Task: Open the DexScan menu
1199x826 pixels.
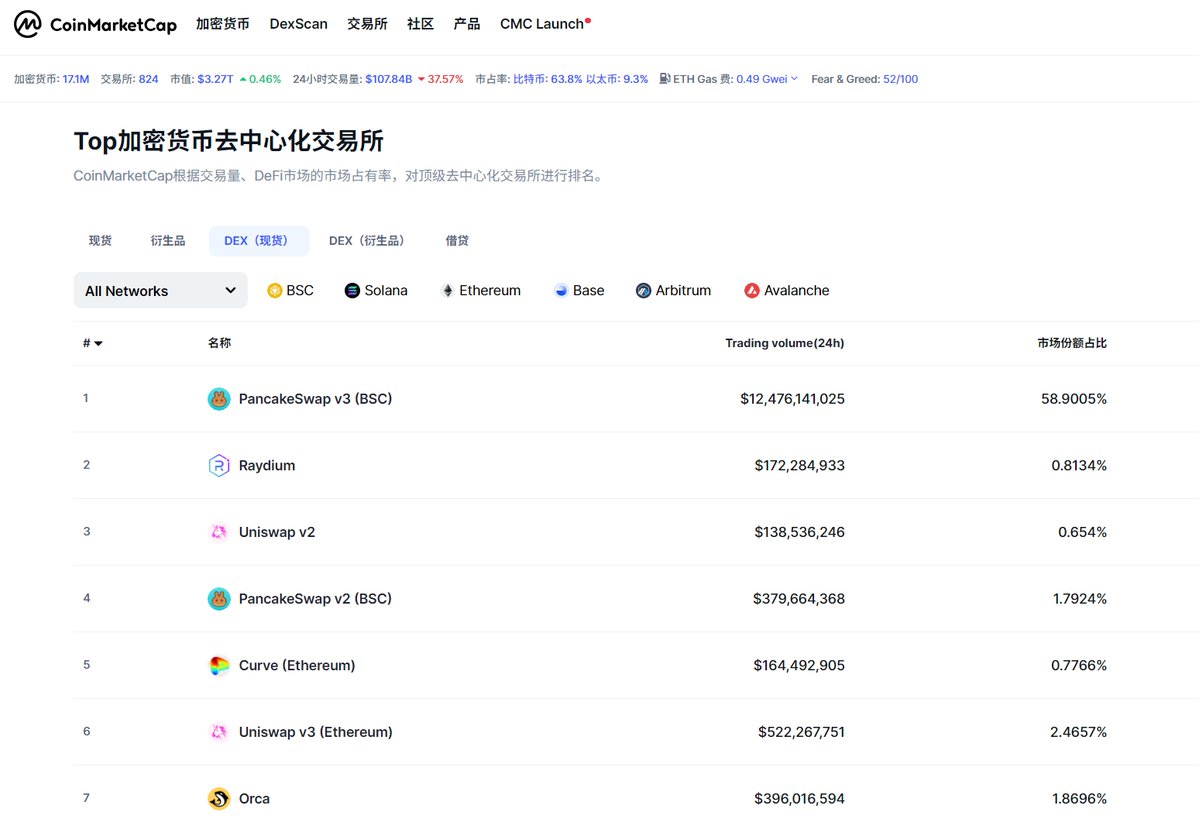Action: [298, 24]
